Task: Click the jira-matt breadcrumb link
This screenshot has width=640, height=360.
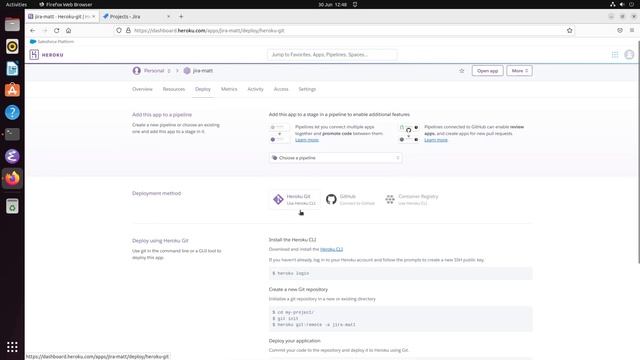Action: [x=203, y=71]
